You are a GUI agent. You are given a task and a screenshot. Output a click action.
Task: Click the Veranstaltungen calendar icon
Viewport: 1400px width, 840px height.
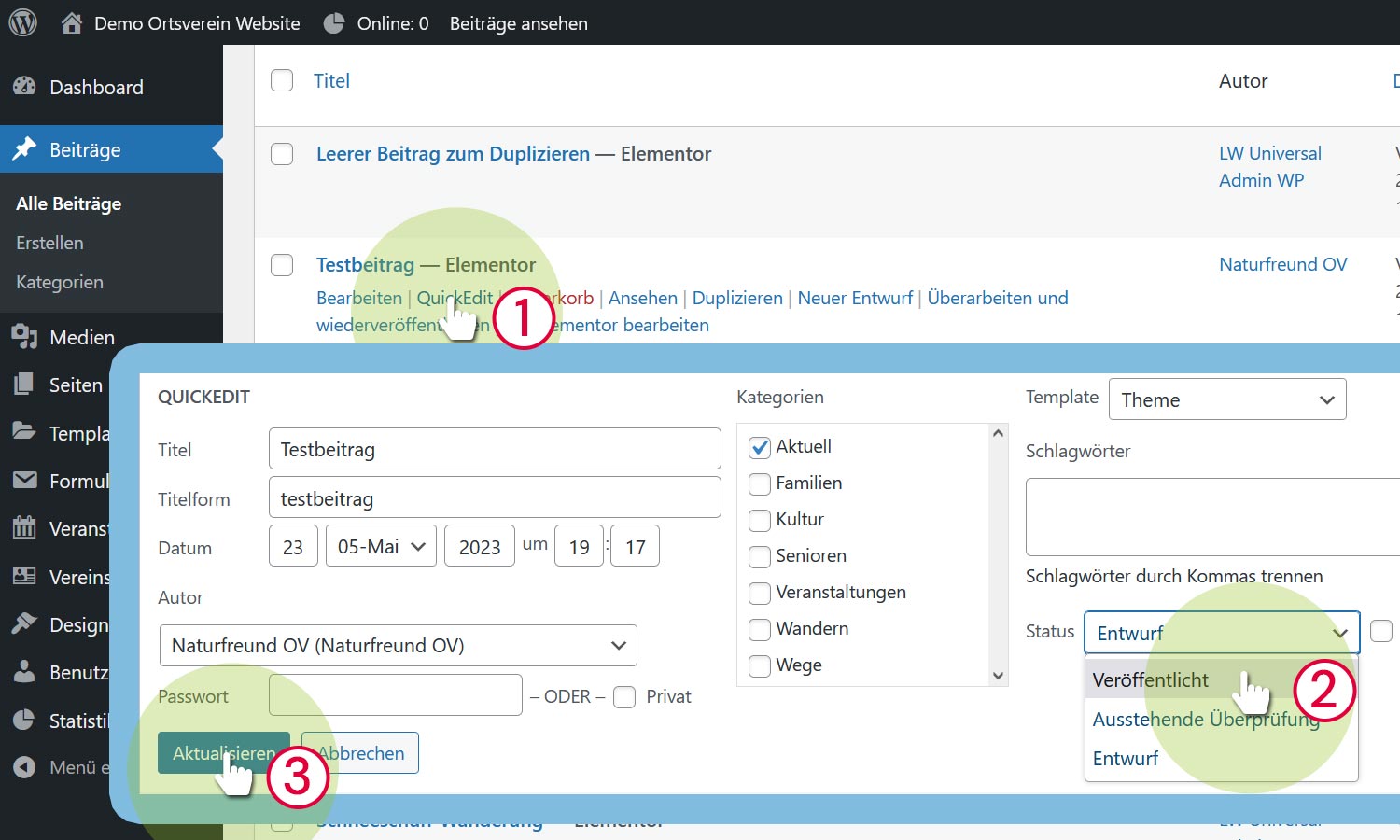click(x=24, y=527)
